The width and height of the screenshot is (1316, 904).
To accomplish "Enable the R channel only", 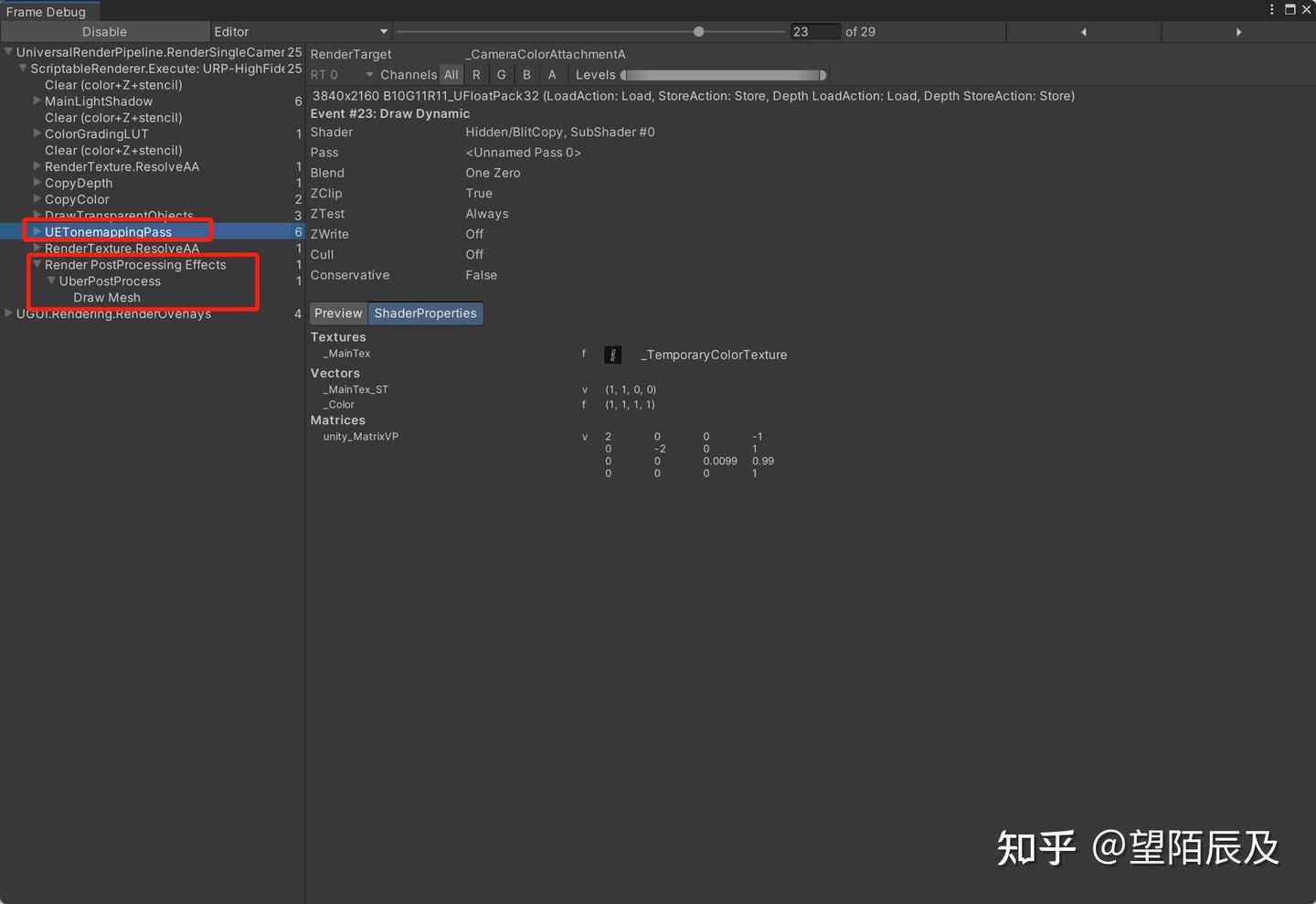I will 476,74.
